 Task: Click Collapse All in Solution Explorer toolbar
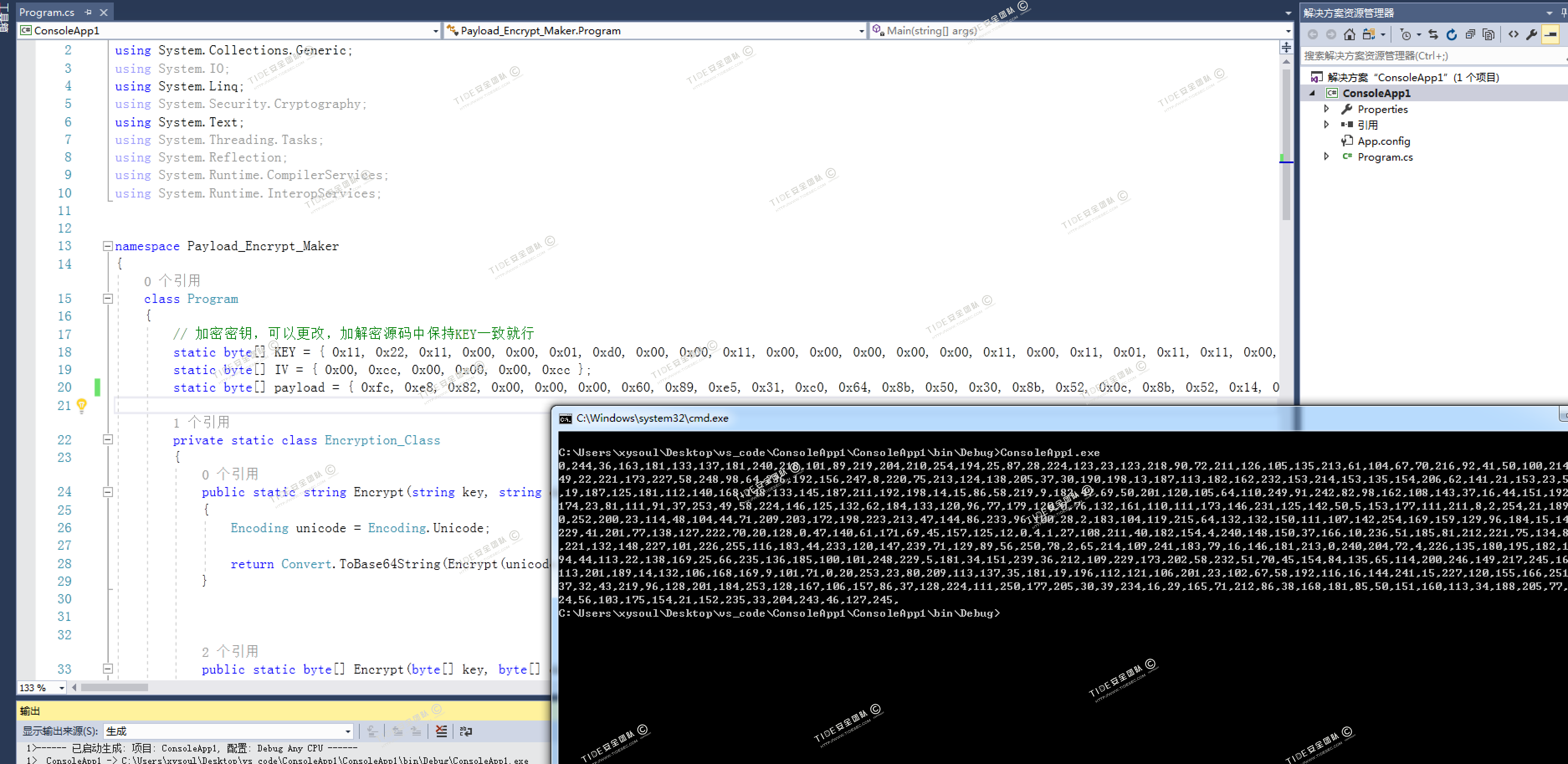point(1470,35)
